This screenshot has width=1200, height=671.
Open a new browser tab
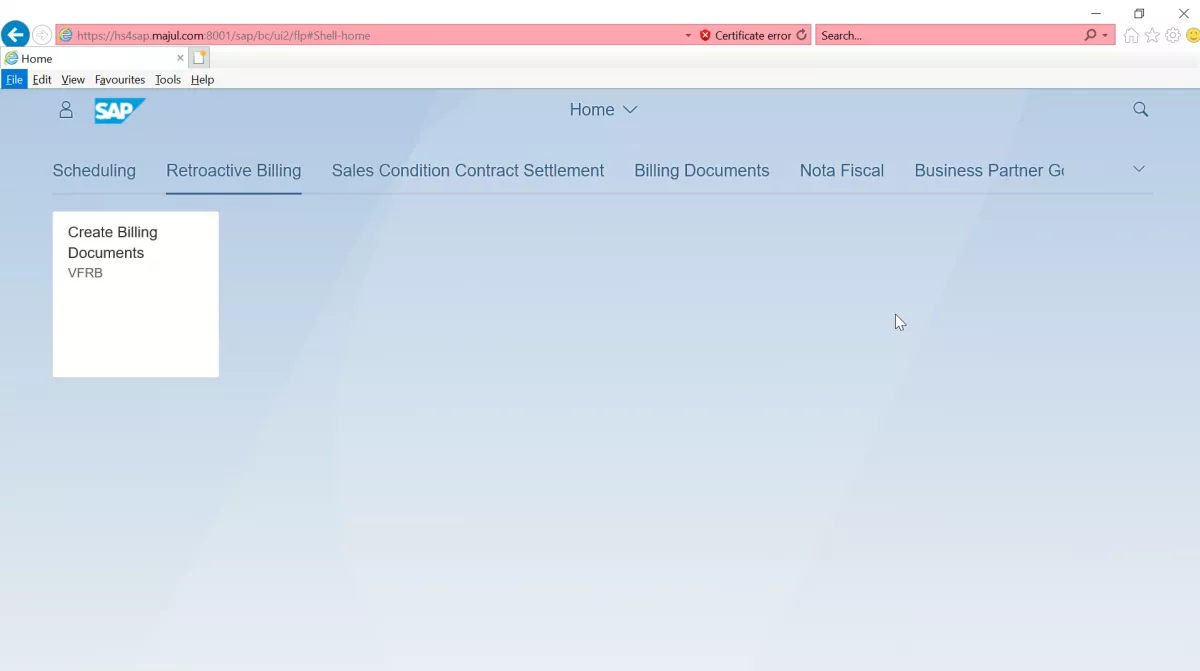(199, 58)
